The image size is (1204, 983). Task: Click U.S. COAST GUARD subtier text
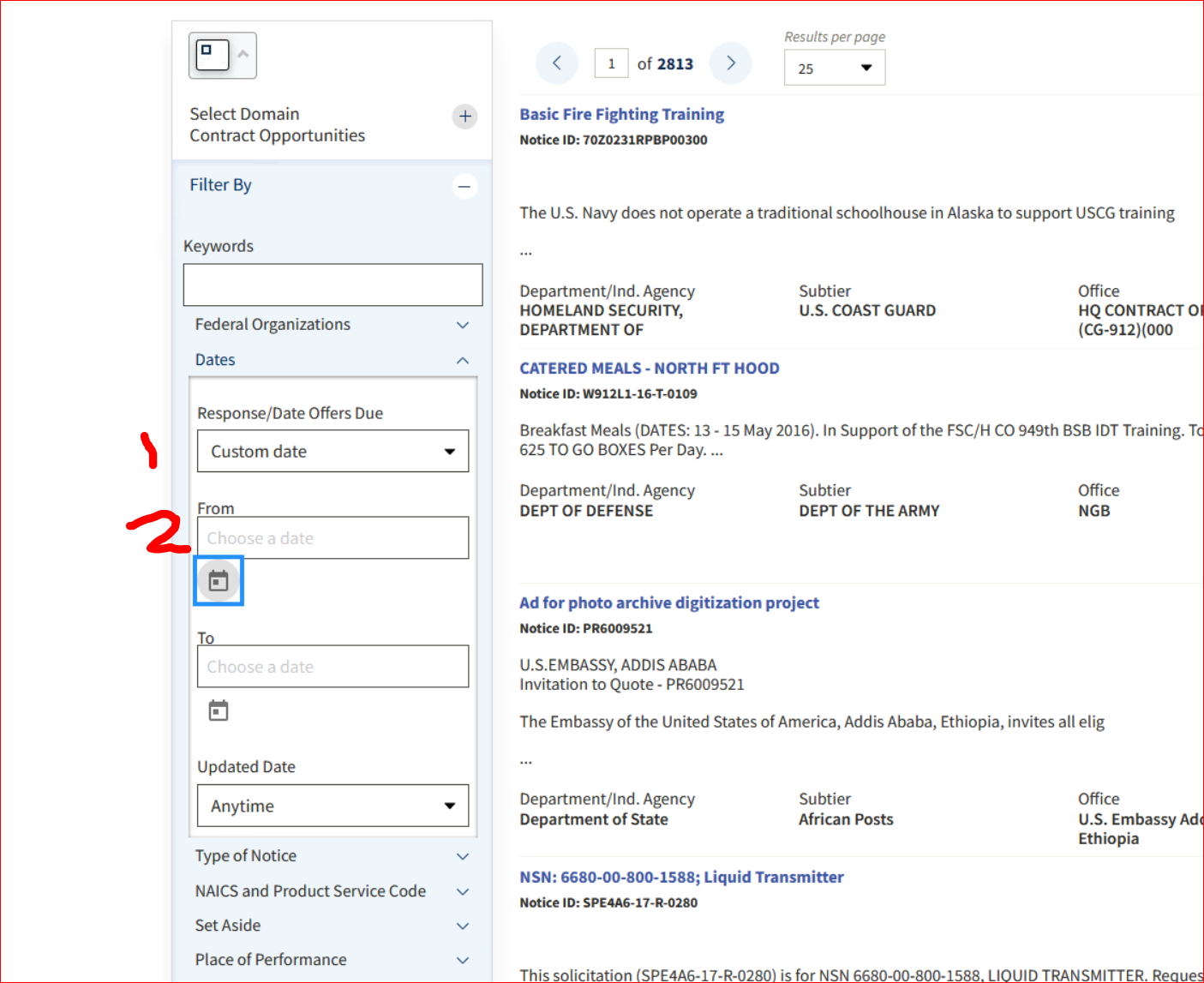(867, 310)
